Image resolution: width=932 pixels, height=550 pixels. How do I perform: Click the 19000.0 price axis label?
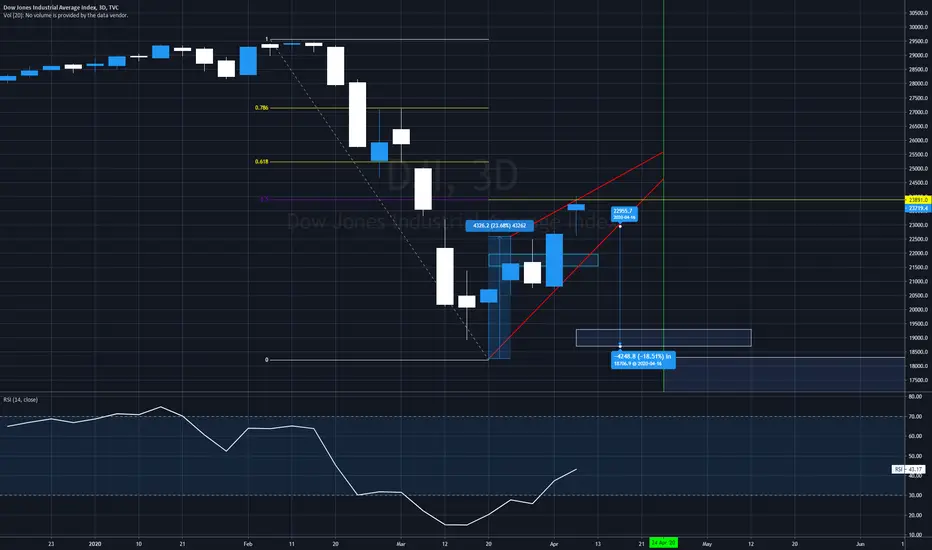pyautogui.click(x=918, y=338)
